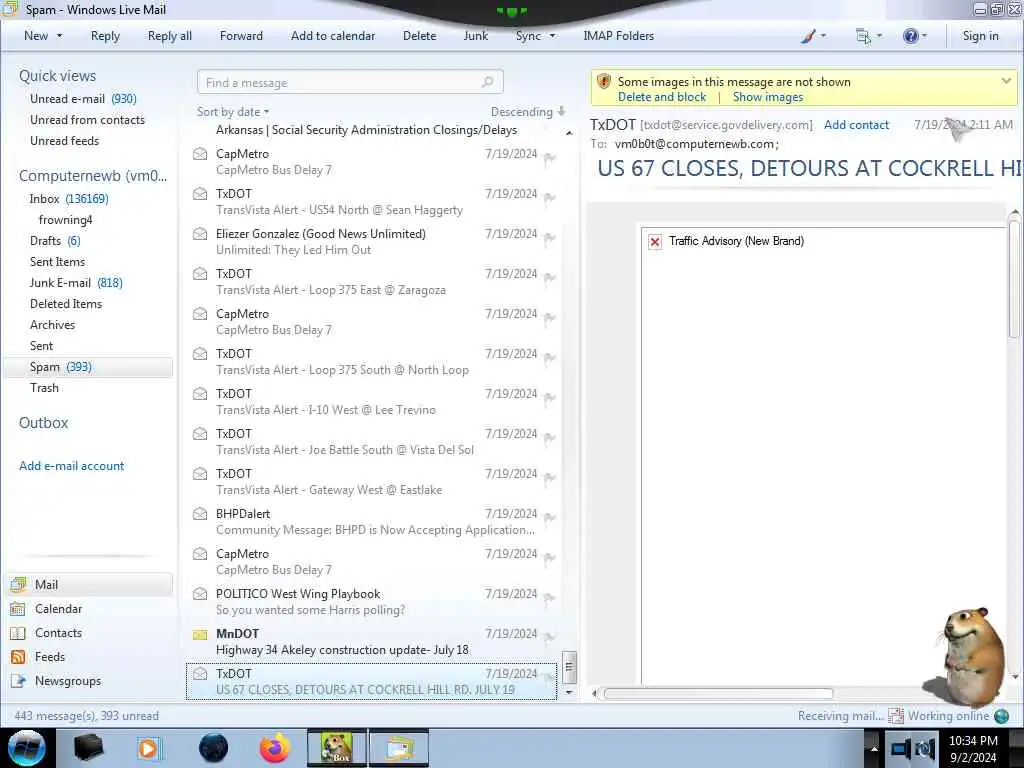Click Reply all in the toolbar
Image resolution: width=1024 pixels, height=768 pixels.
click(x=170, y=36)
